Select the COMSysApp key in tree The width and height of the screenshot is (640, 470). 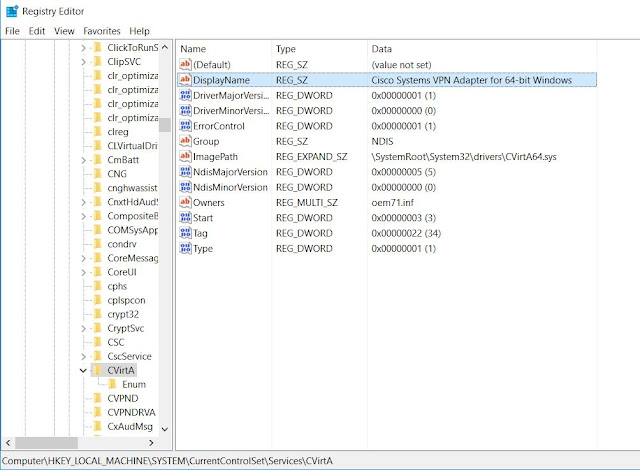(132, 230)
